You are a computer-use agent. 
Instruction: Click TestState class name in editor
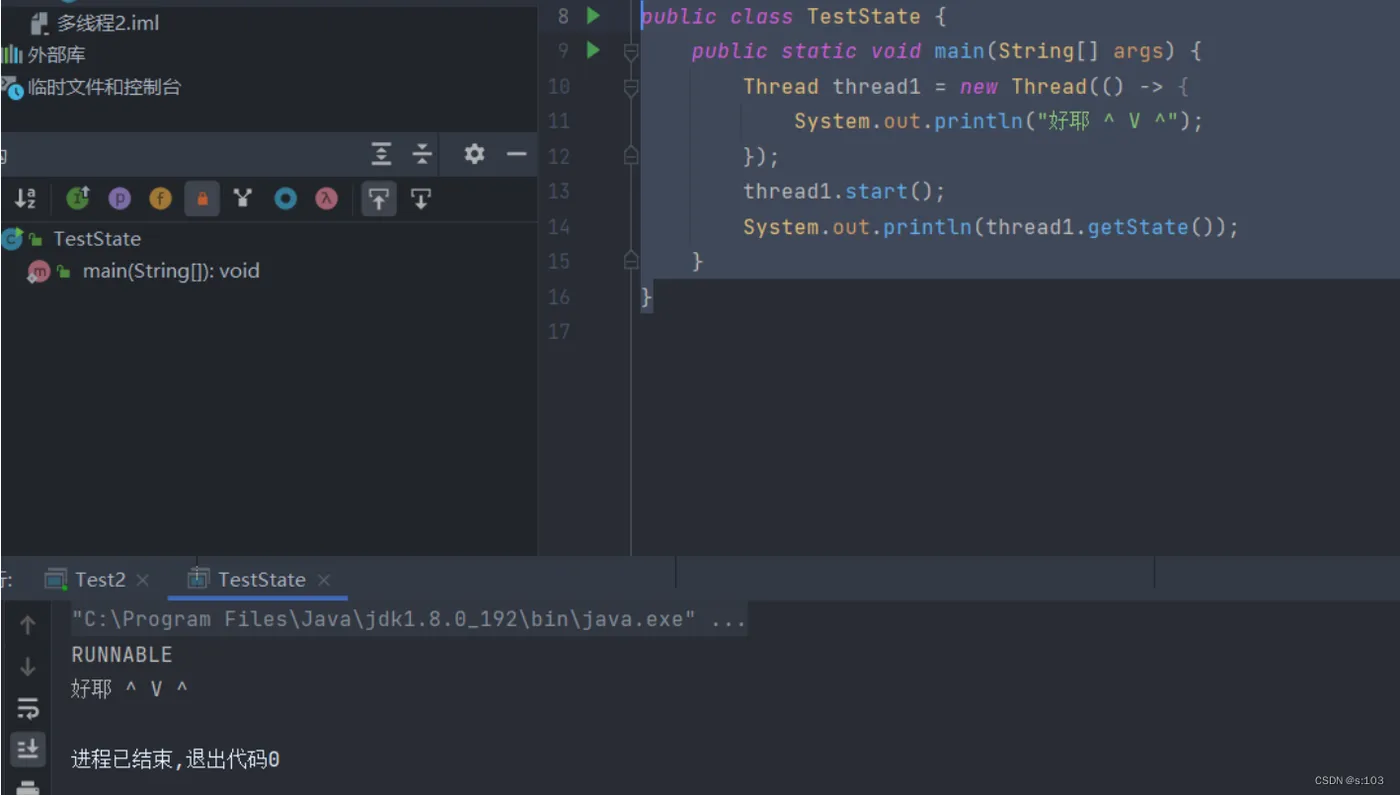point(864,16)
